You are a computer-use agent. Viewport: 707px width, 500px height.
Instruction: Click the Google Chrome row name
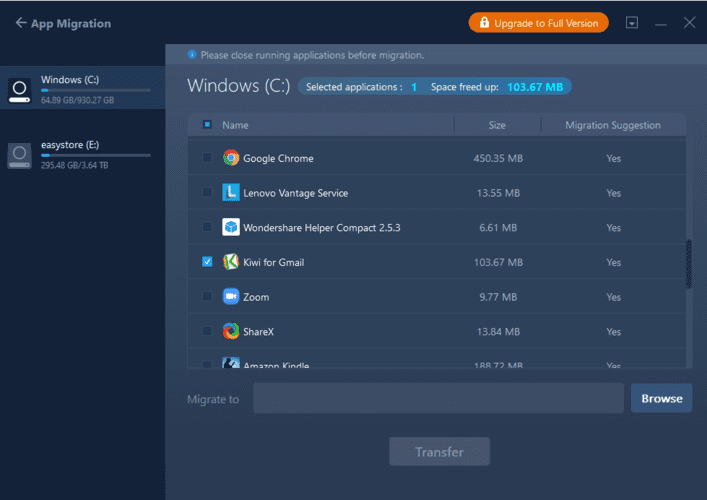[x=278, y=158]
